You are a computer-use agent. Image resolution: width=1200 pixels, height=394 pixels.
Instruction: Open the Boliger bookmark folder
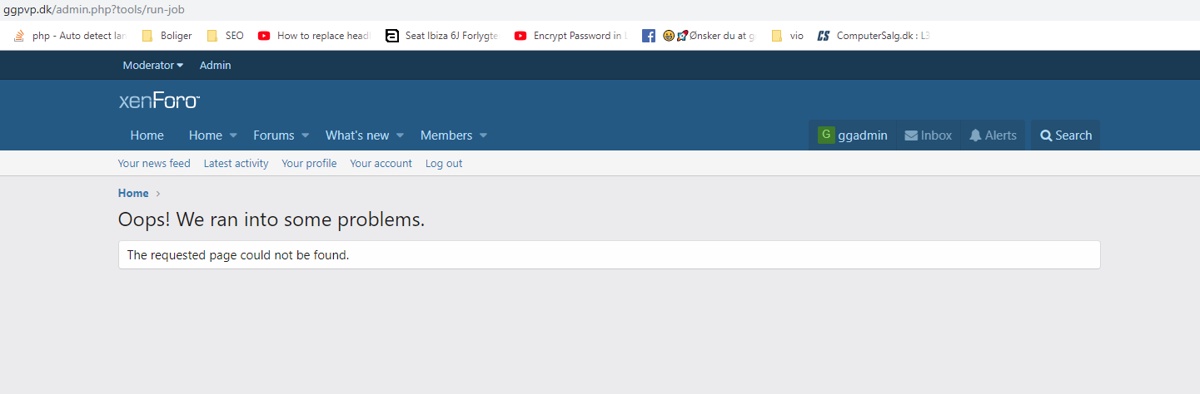click(x=167, y=35)
